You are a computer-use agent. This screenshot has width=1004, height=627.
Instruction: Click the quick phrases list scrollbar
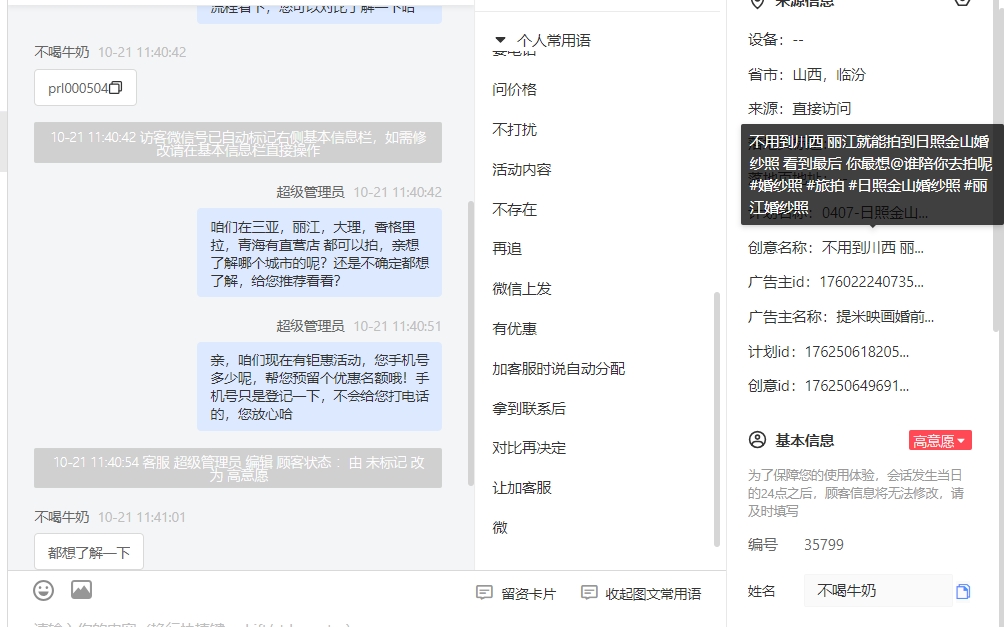717,419
